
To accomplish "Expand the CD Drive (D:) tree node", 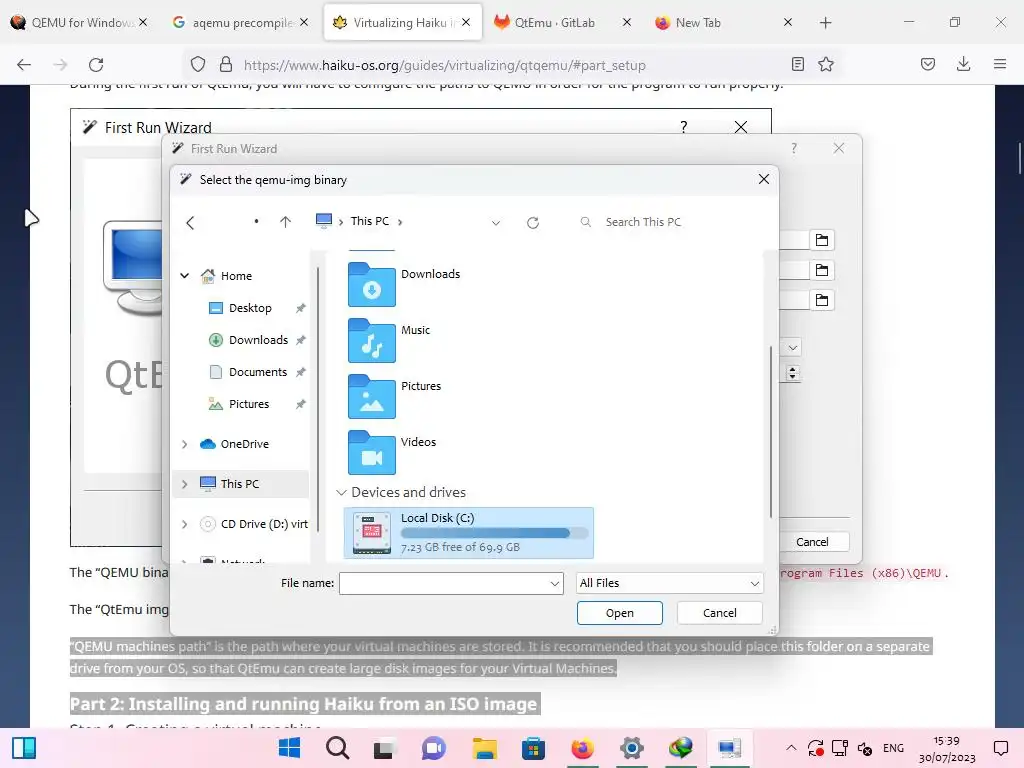I will (185, 524).
